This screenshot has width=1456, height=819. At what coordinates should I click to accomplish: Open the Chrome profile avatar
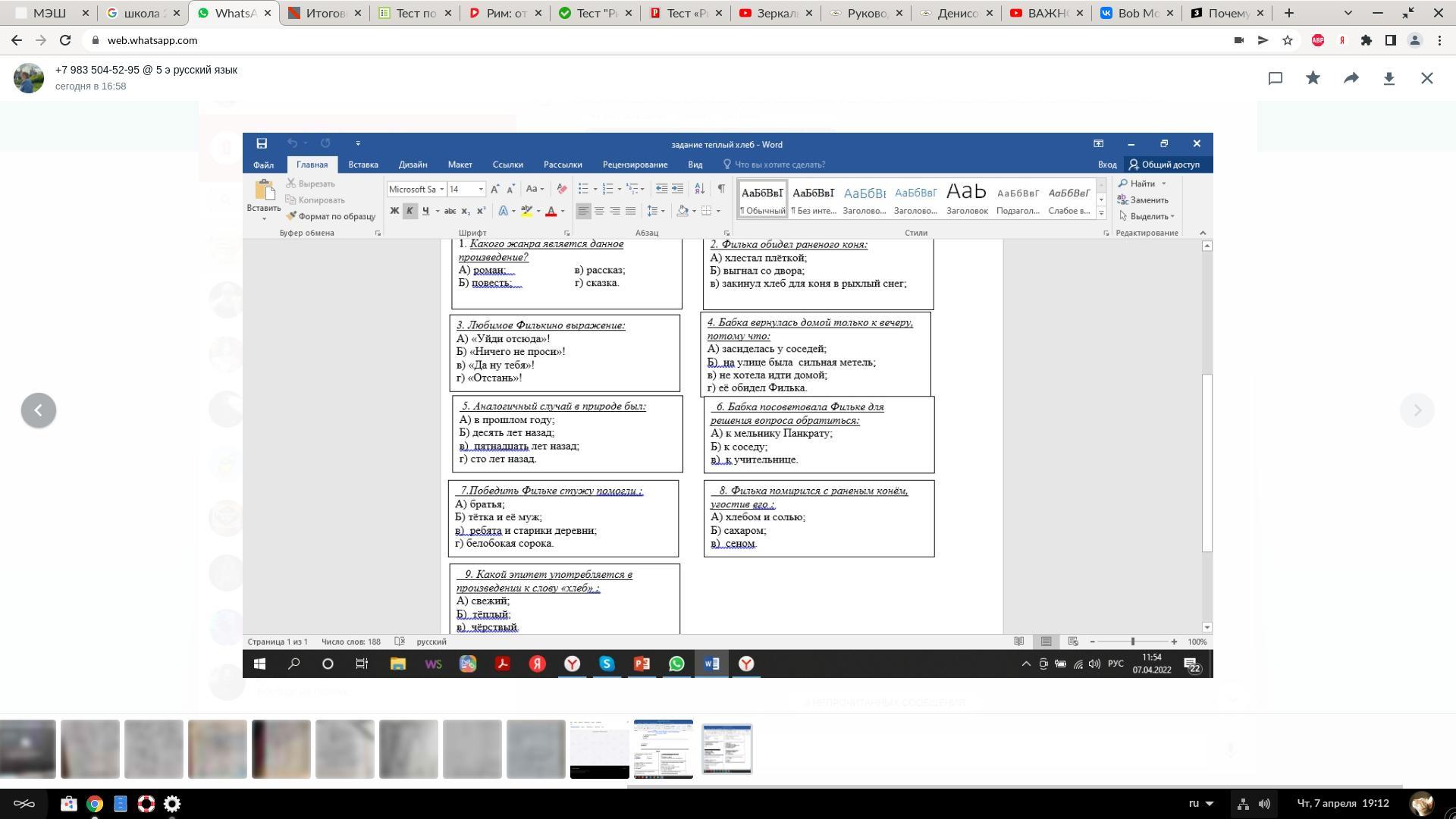[1414, 41]
